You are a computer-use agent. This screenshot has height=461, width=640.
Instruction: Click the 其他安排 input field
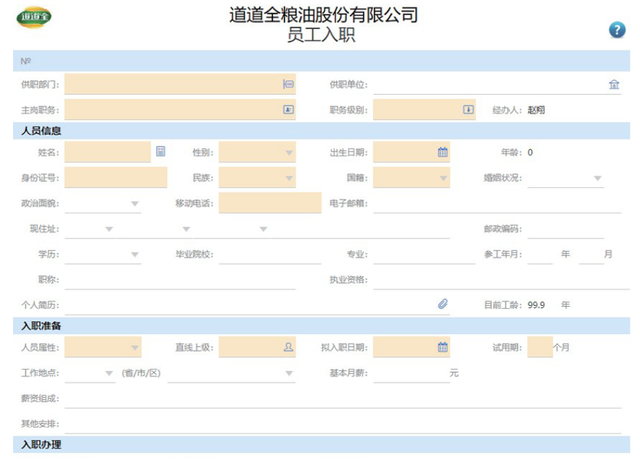pyautogui.click(x=343, y=424)
